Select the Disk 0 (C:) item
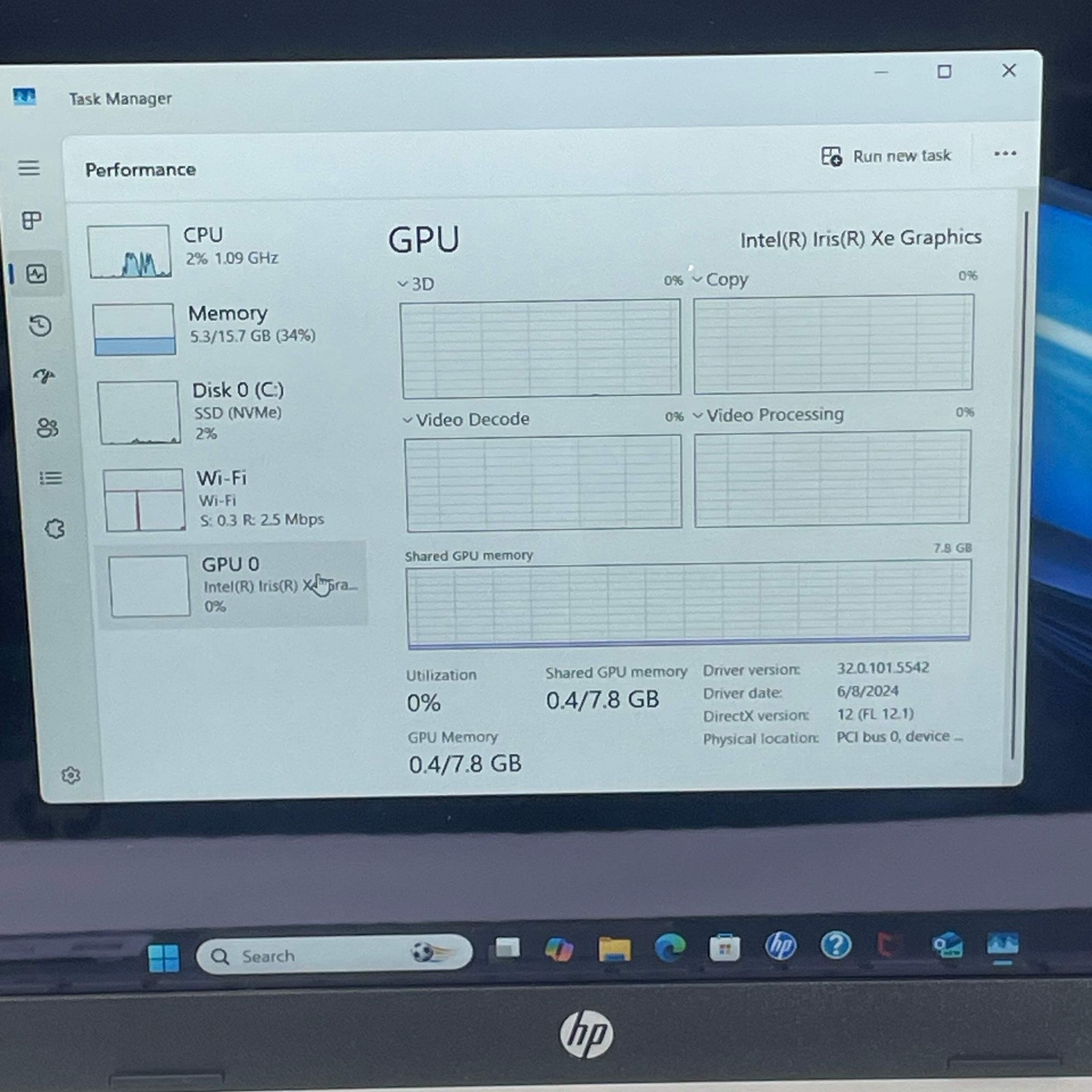The height and width of the screenshot is (1092, 1092). tap(229, 412)
